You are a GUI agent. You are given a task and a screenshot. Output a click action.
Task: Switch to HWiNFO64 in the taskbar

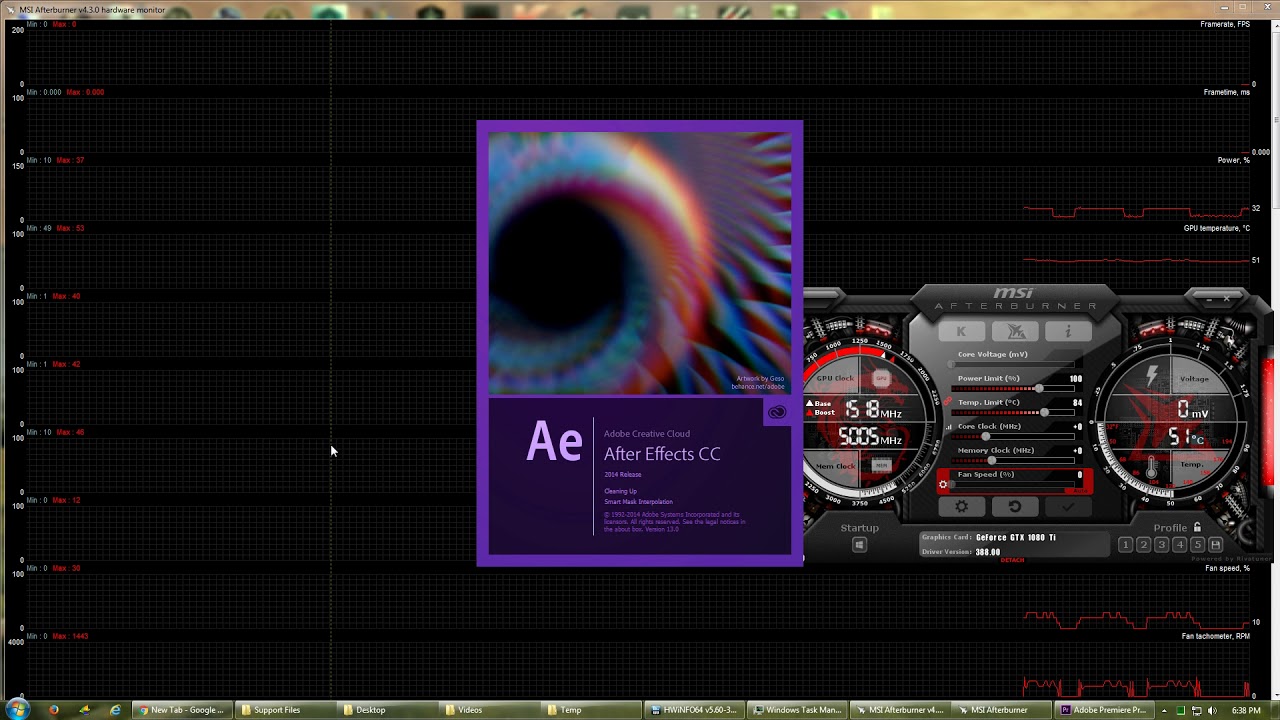point(694,710)
